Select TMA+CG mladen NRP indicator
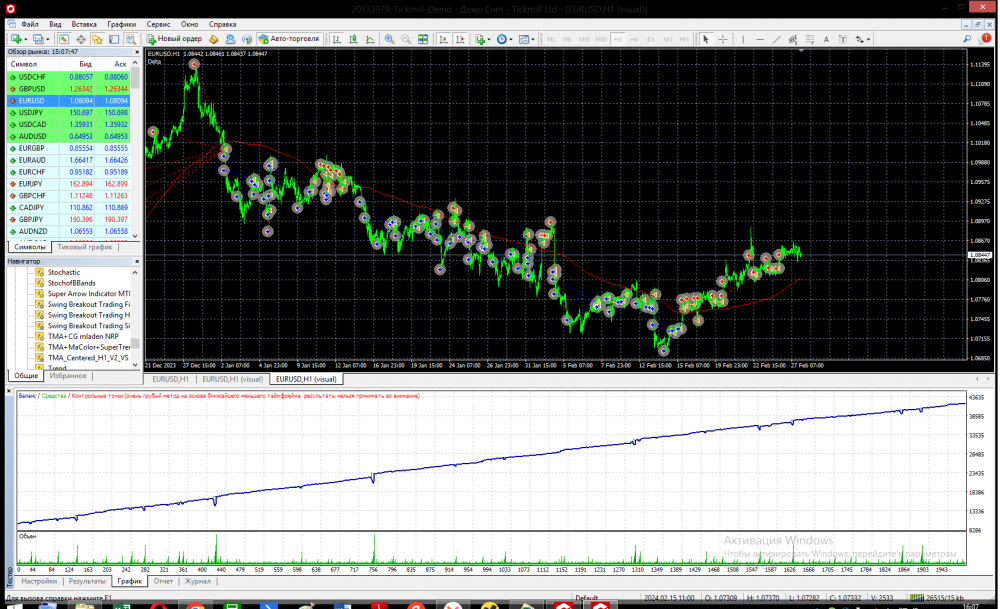 [83, 336]
